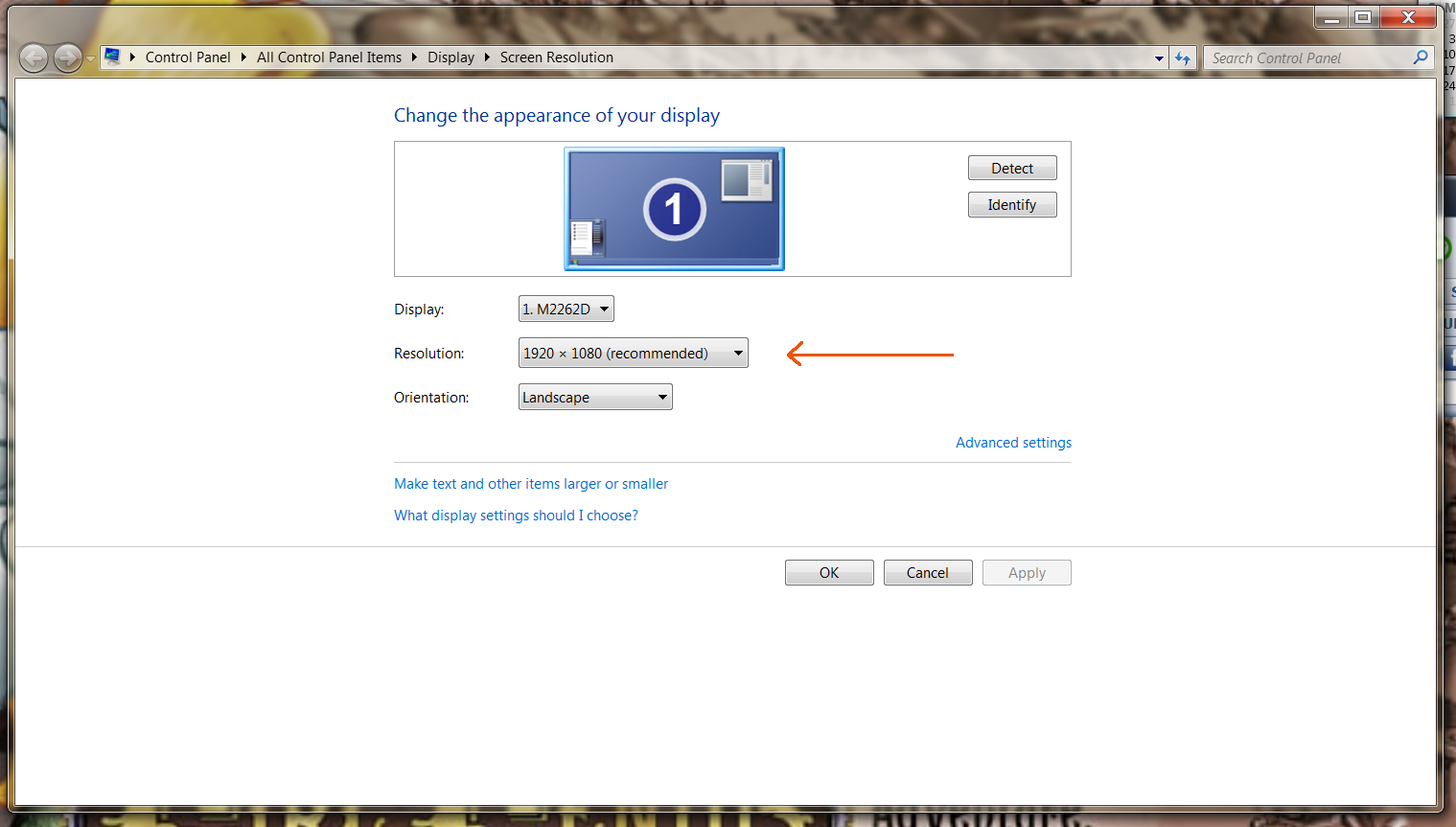Go to the Display breadcrumb
1456x827 pixels.
click(x=451, y=57)
